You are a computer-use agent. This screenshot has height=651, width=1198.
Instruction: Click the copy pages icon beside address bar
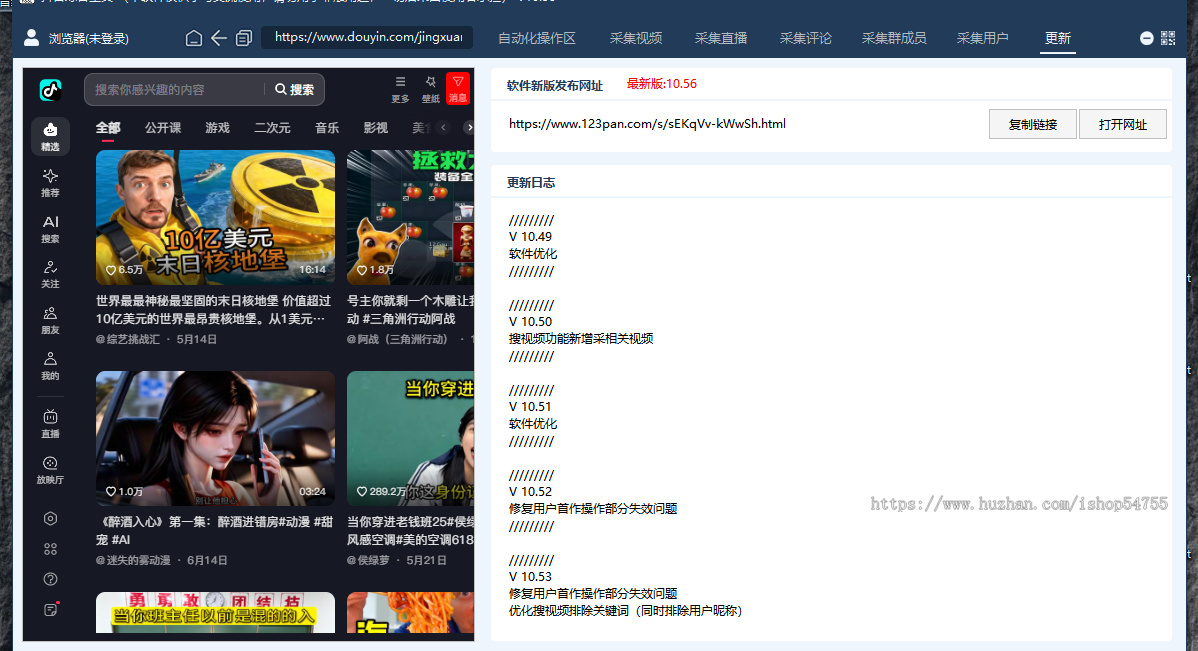244,37
